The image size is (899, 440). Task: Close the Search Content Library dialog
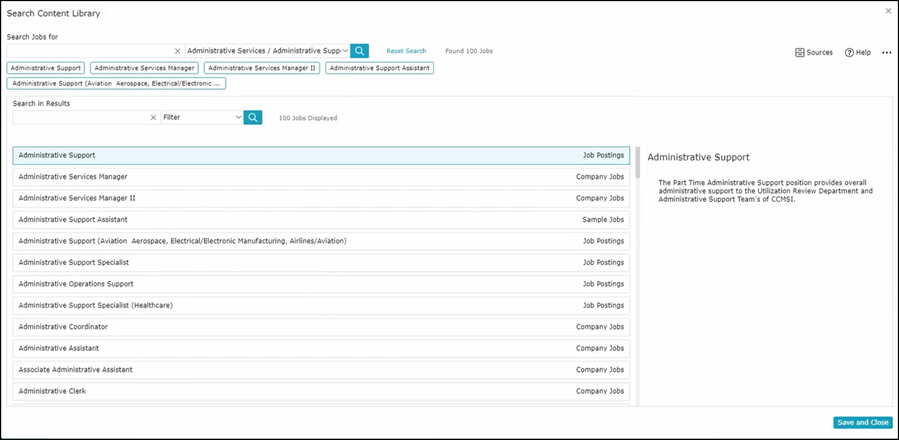click(x=888, y=11)
